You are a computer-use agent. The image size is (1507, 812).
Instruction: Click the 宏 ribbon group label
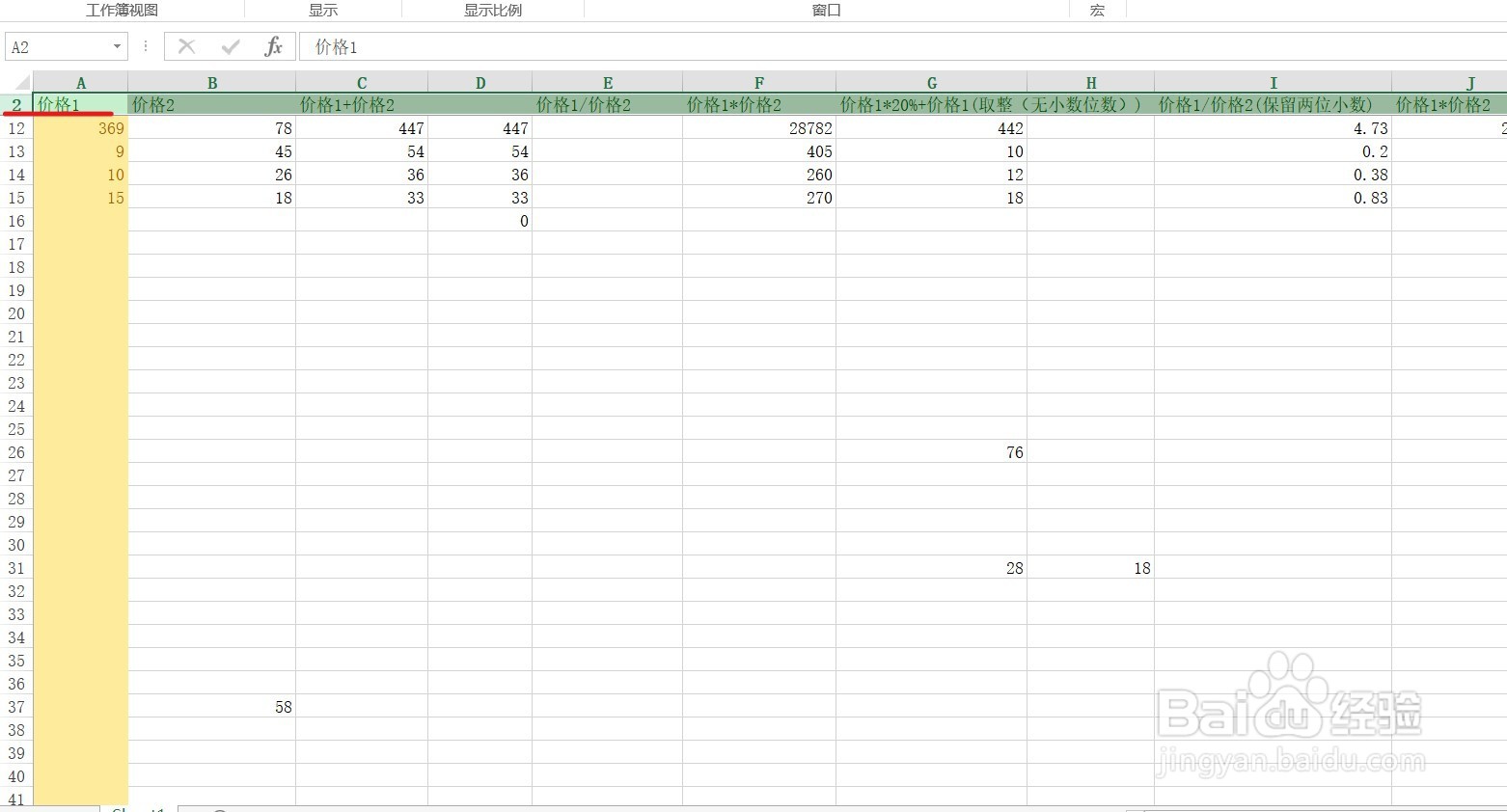(1097, 10)
